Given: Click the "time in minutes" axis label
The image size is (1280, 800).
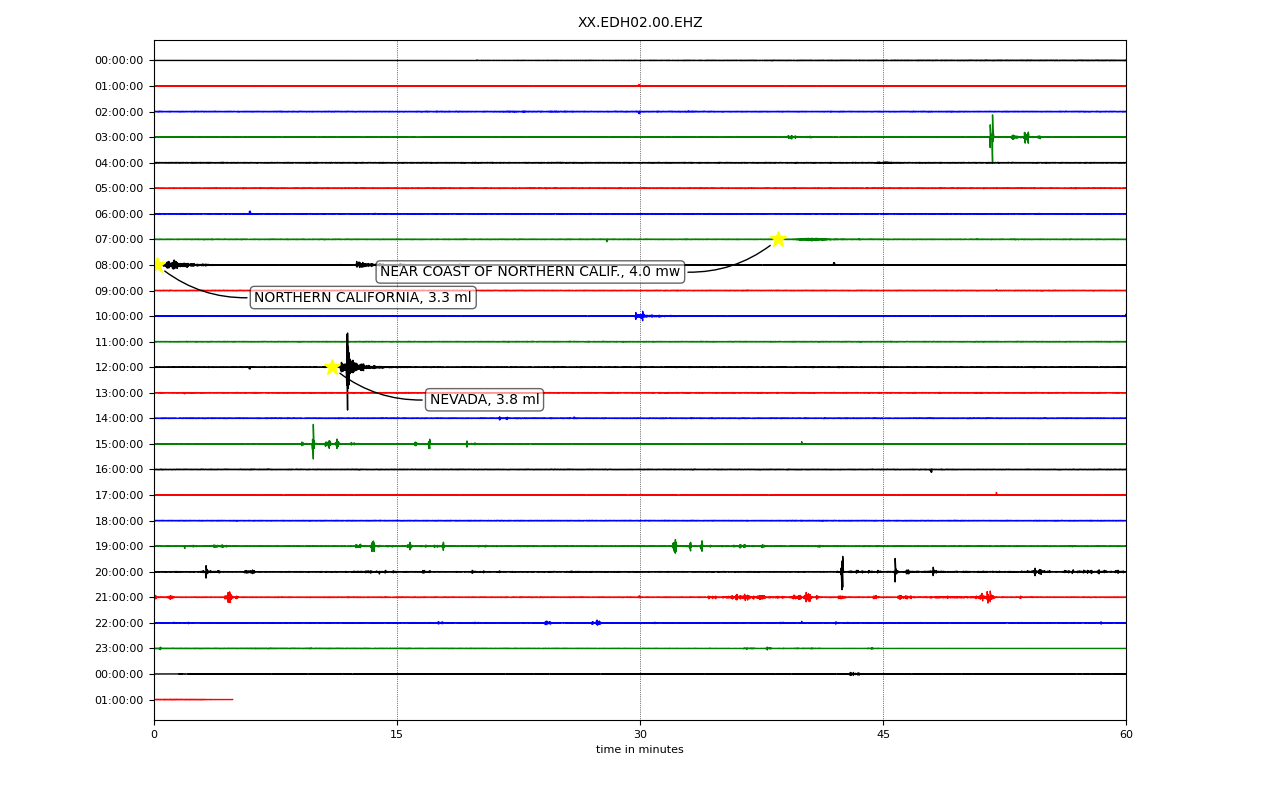Looking at the screenshot, I should tap(640, 750).
